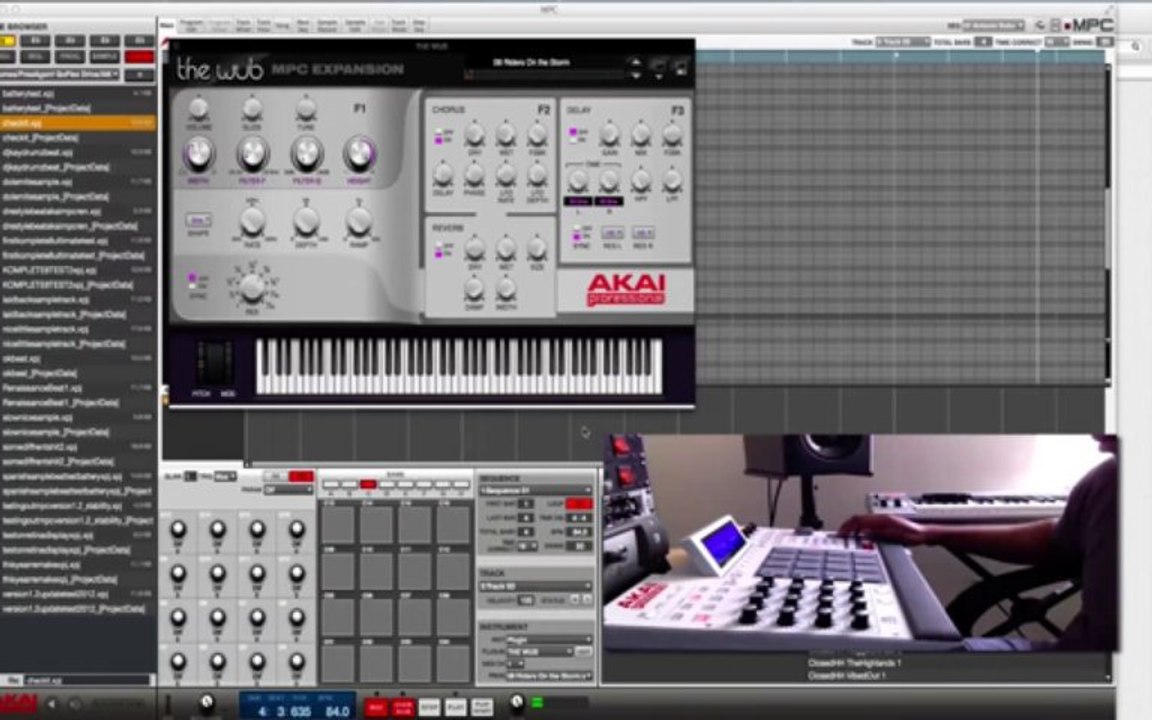Toggle the red filter button in file browser
1152x720 pixels.
(x=139, y=57)
